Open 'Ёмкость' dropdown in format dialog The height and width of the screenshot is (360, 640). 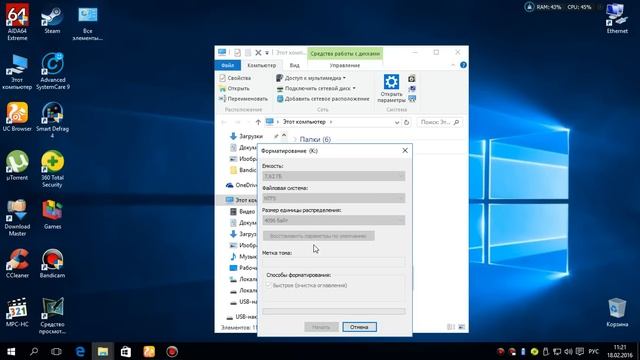tap(333, 176)
